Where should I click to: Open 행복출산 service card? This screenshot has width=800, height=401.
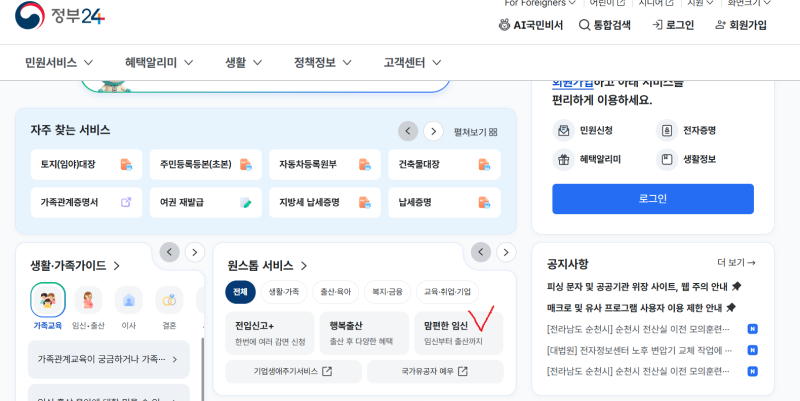(x=364, y=333)
